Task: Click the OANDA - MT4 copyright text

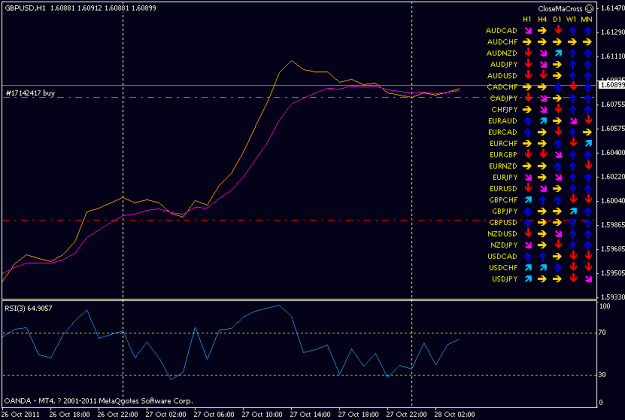Action: [x=98, y=401]
